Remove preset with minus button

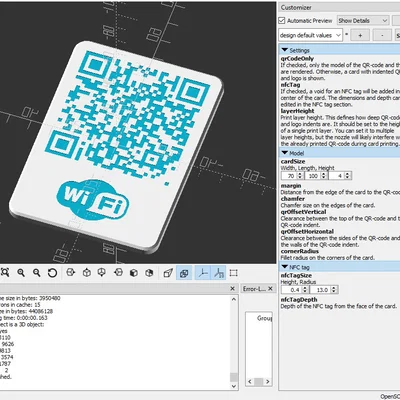tap(382, 35)
